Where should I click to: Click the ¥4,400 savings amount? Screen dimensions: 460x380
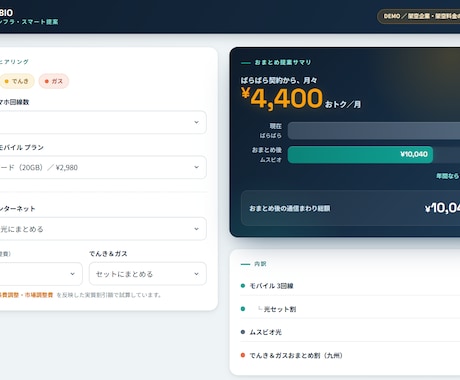click(x=282, y=98)
